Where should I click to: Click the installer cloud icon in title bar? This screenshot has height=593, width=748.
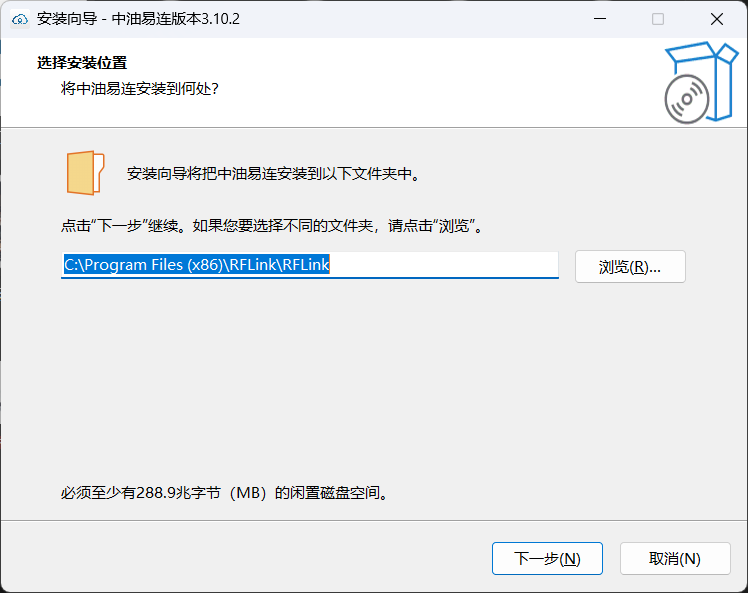pos(20,19)
